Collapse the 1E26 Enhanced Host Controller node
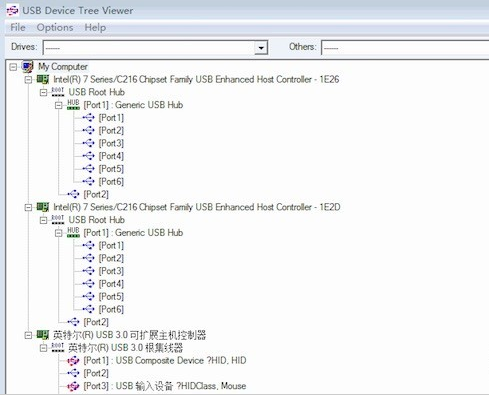The image size is (489, 396). 28,80
